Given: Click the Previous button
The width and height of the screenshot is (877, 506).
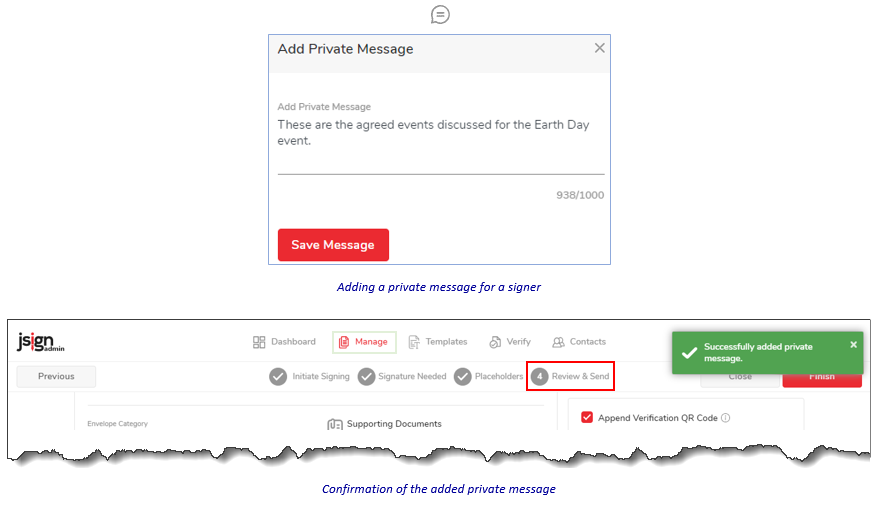Looking at the screenshot, I should (x=56, y=376).
